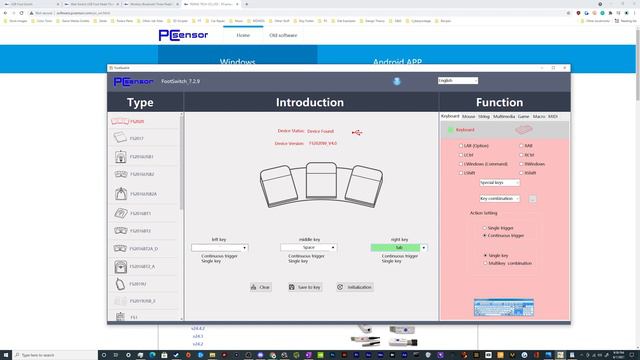The width and height of the screenshot is (640, 360).
Task: Choose the FS2016USB1 device icon
Action: pos(120,156)
